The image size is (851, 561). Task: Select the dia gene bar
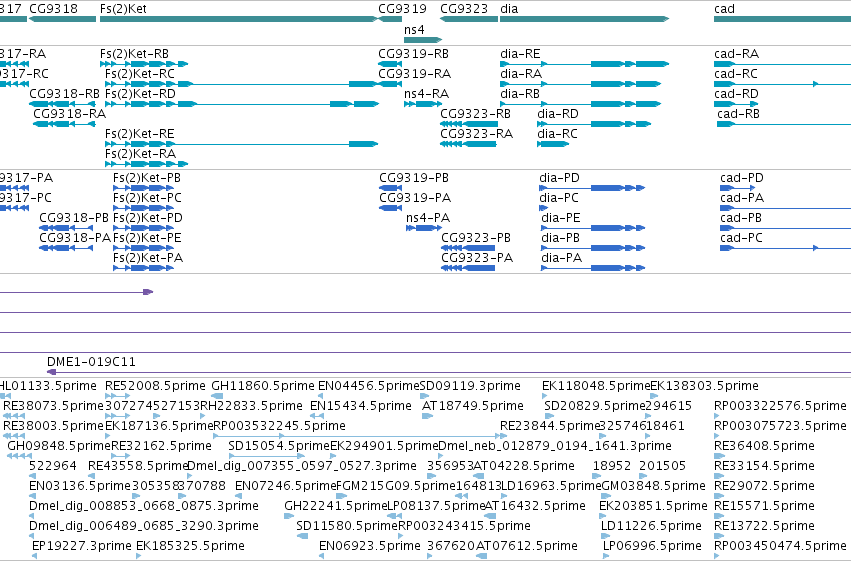click(x=584, y=19)
